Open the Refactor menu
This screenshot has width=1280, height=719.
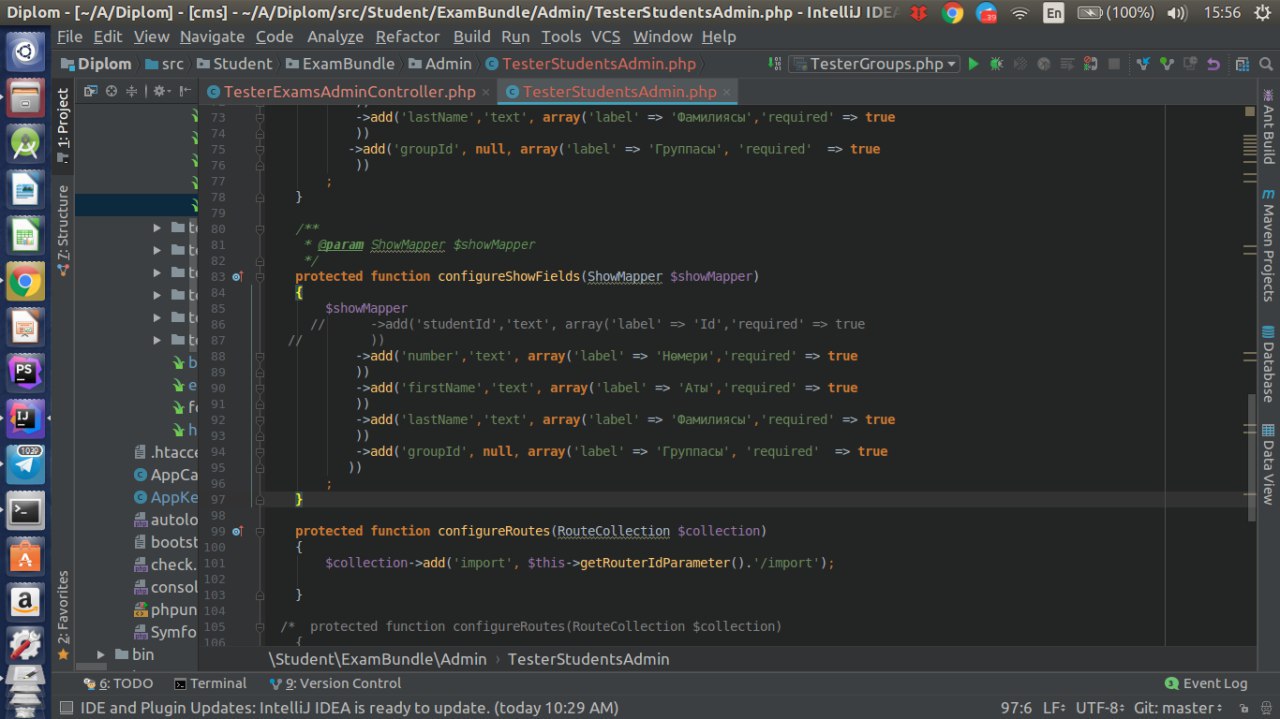click(x=407, y=37)
